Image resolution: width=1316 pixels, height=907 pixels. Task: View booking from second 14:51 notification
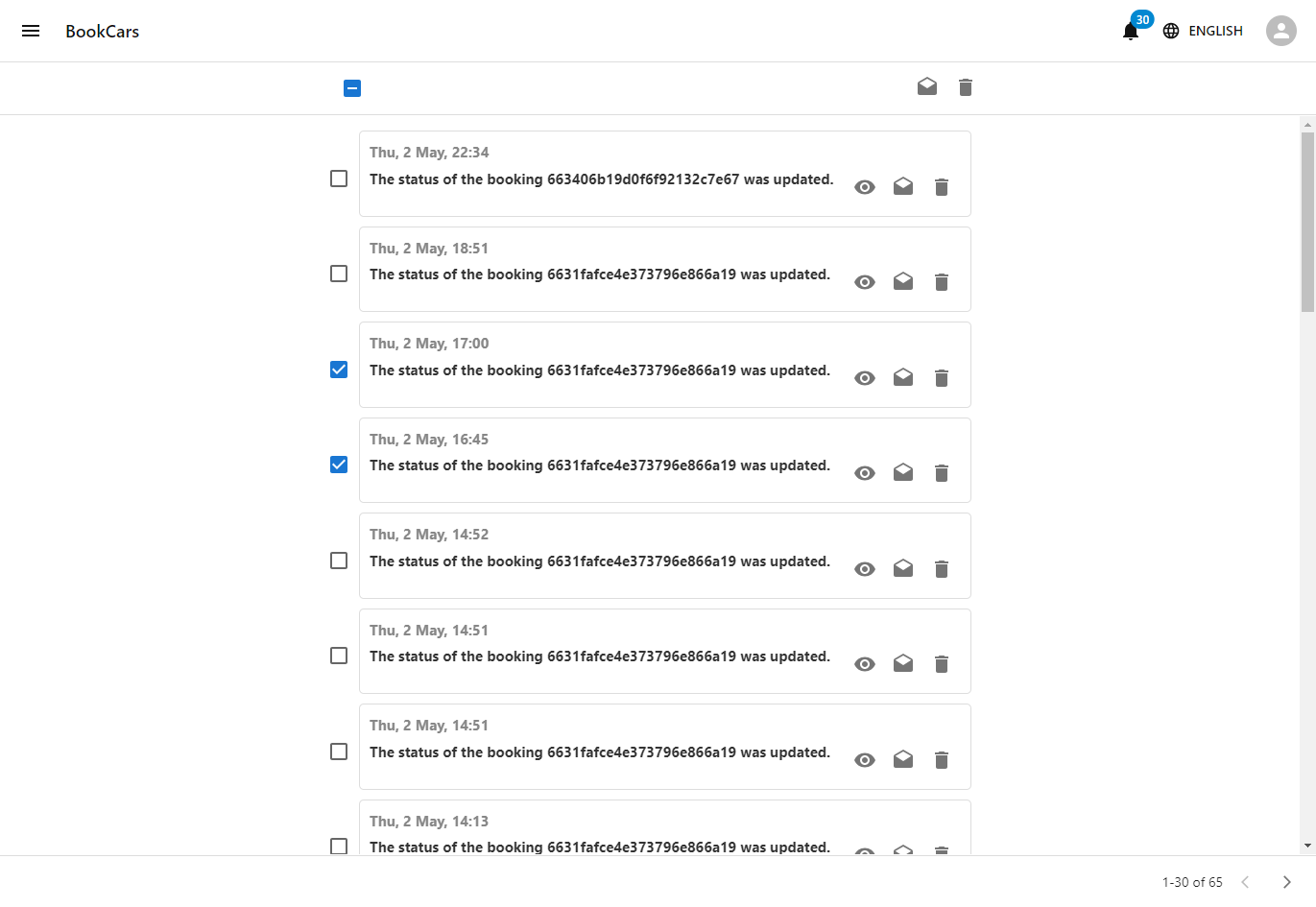click(865, 760)
